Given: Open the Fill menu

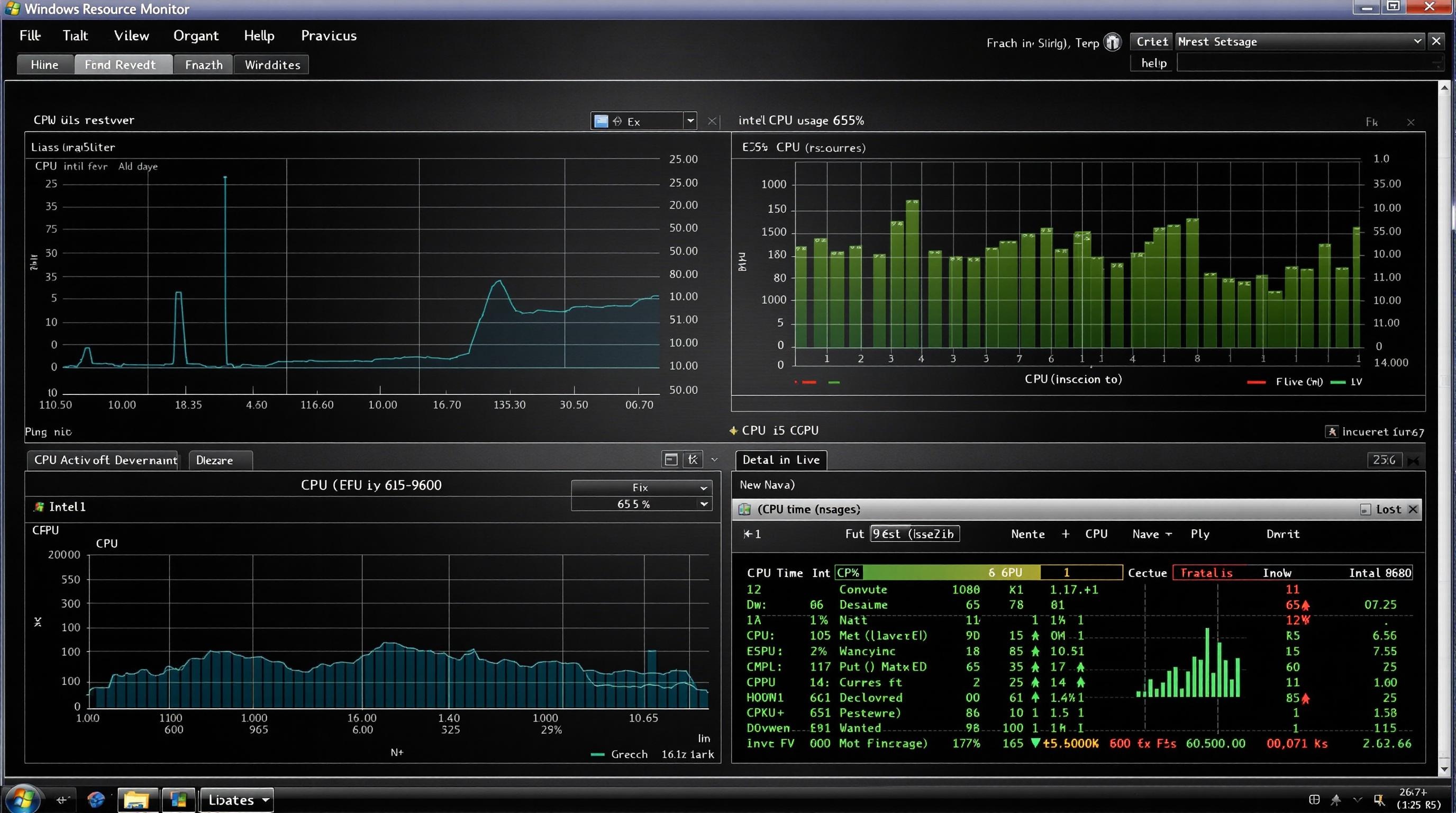Looking at the screenshot, I should [x=30, y=35].
